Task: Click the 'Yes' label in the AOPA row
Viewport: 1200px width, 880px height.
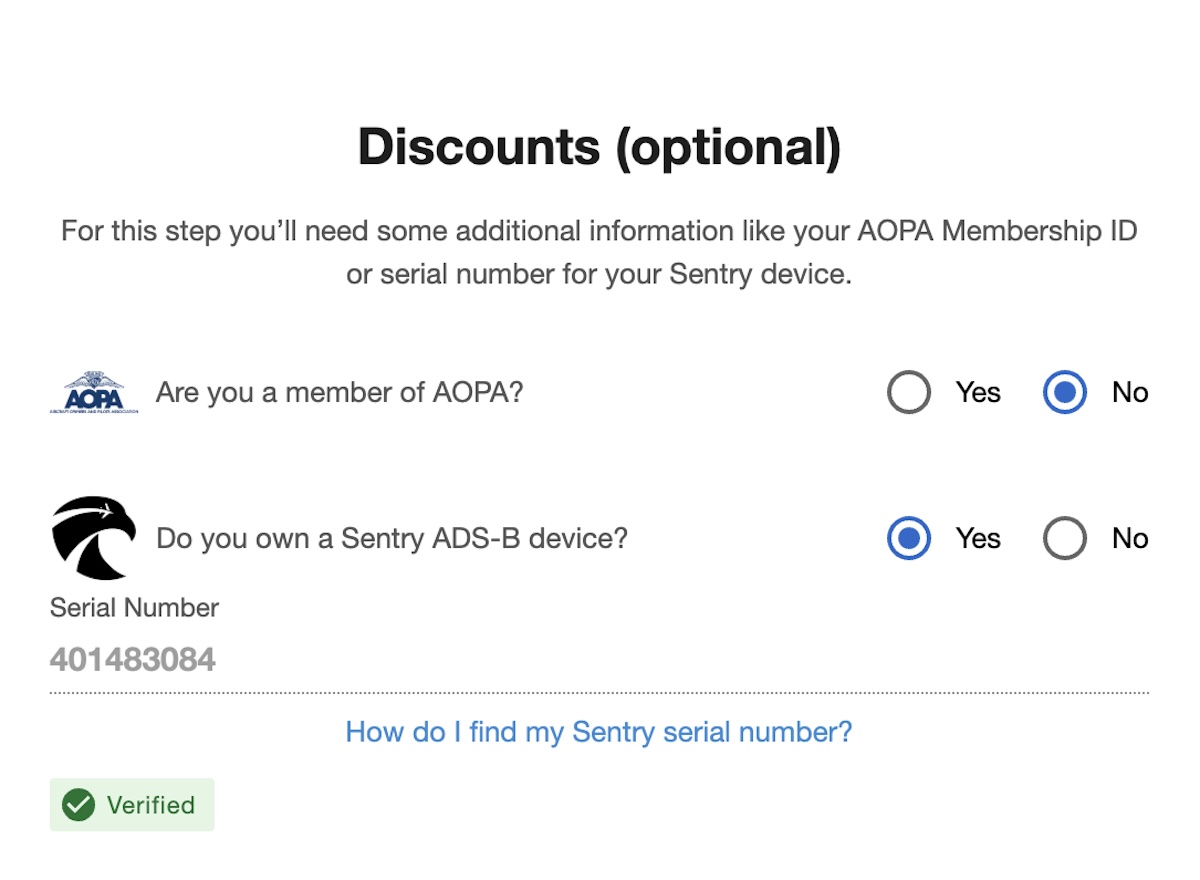Action: click(978, 393)
